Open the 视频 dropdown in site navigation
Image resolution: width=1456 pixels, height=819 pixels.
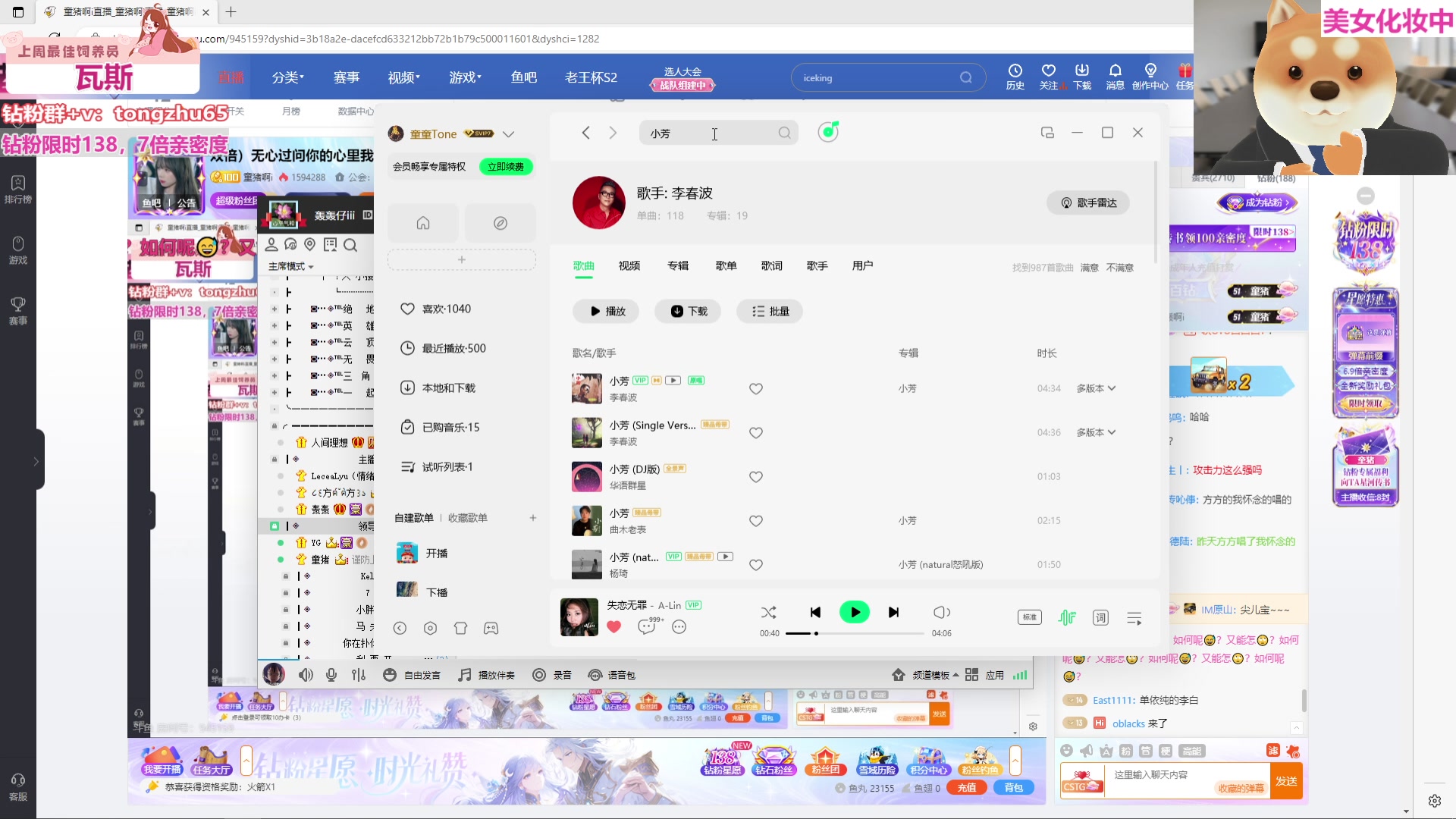tap(403, 77)
